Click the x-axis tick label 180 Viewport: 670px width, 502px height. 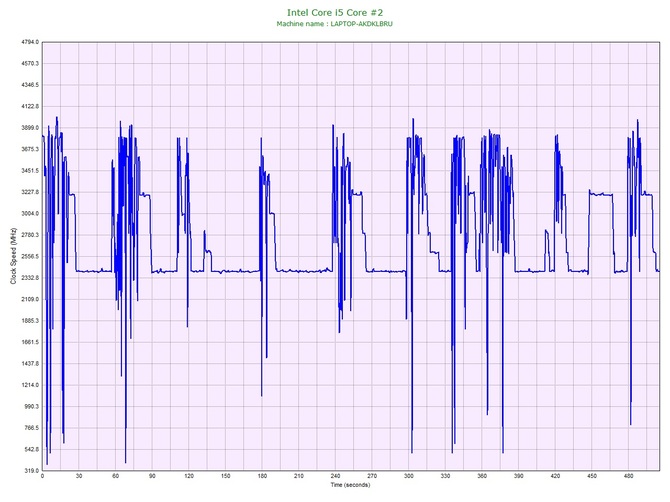point(262,476)
